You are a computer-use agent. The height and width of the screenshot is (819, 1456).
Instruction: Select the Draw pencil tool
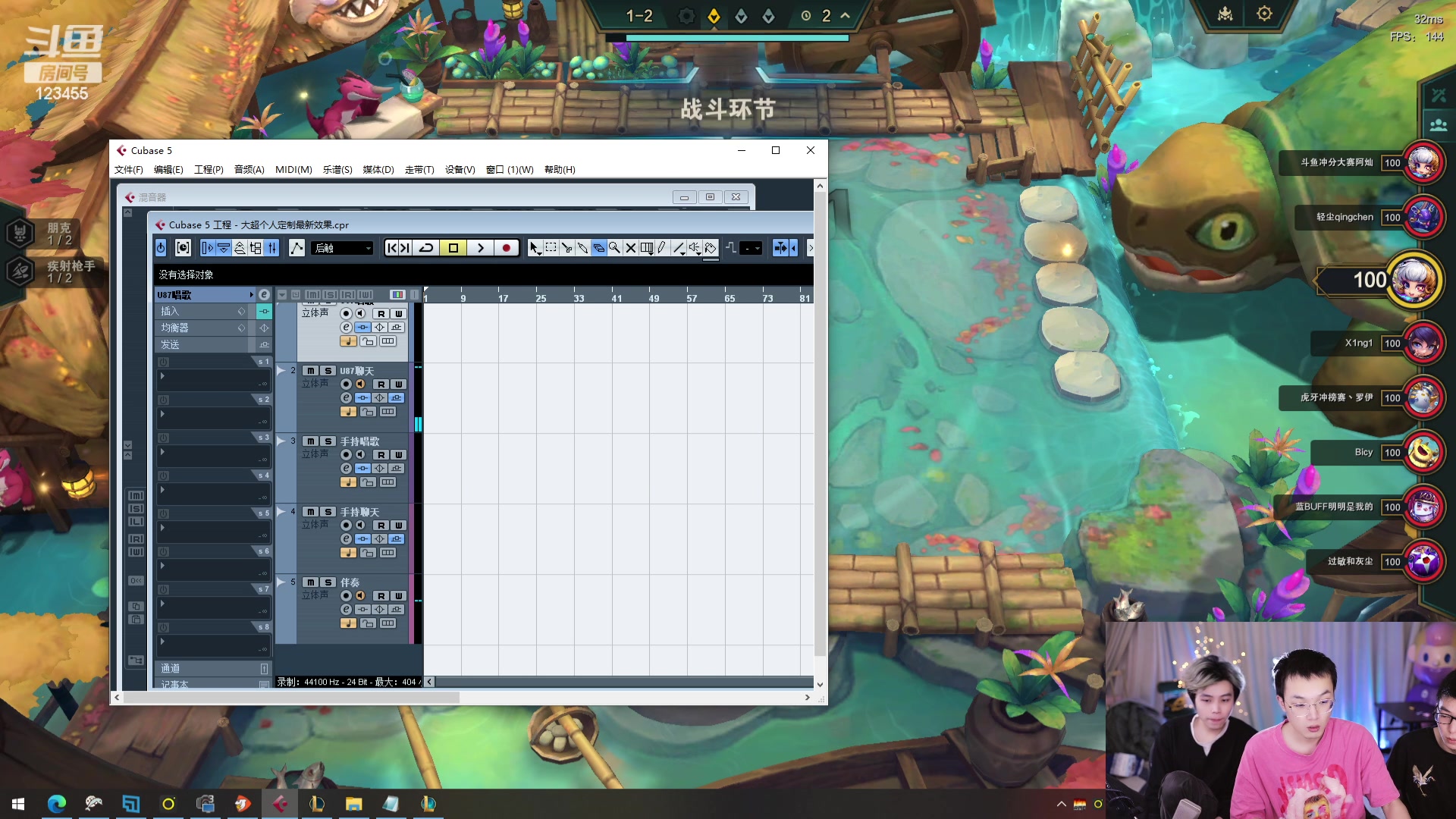[663, 248]
